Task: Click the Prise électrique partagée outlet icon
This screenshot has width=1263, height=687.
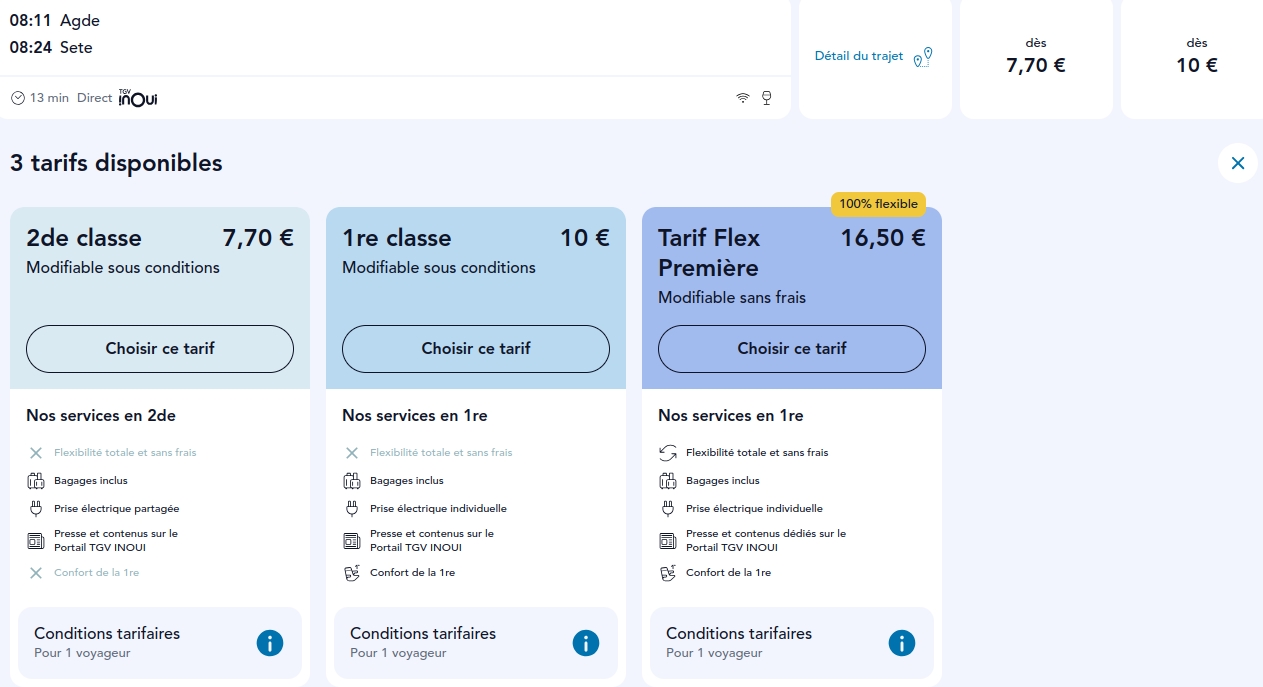Action: click(x=35, y=507)
